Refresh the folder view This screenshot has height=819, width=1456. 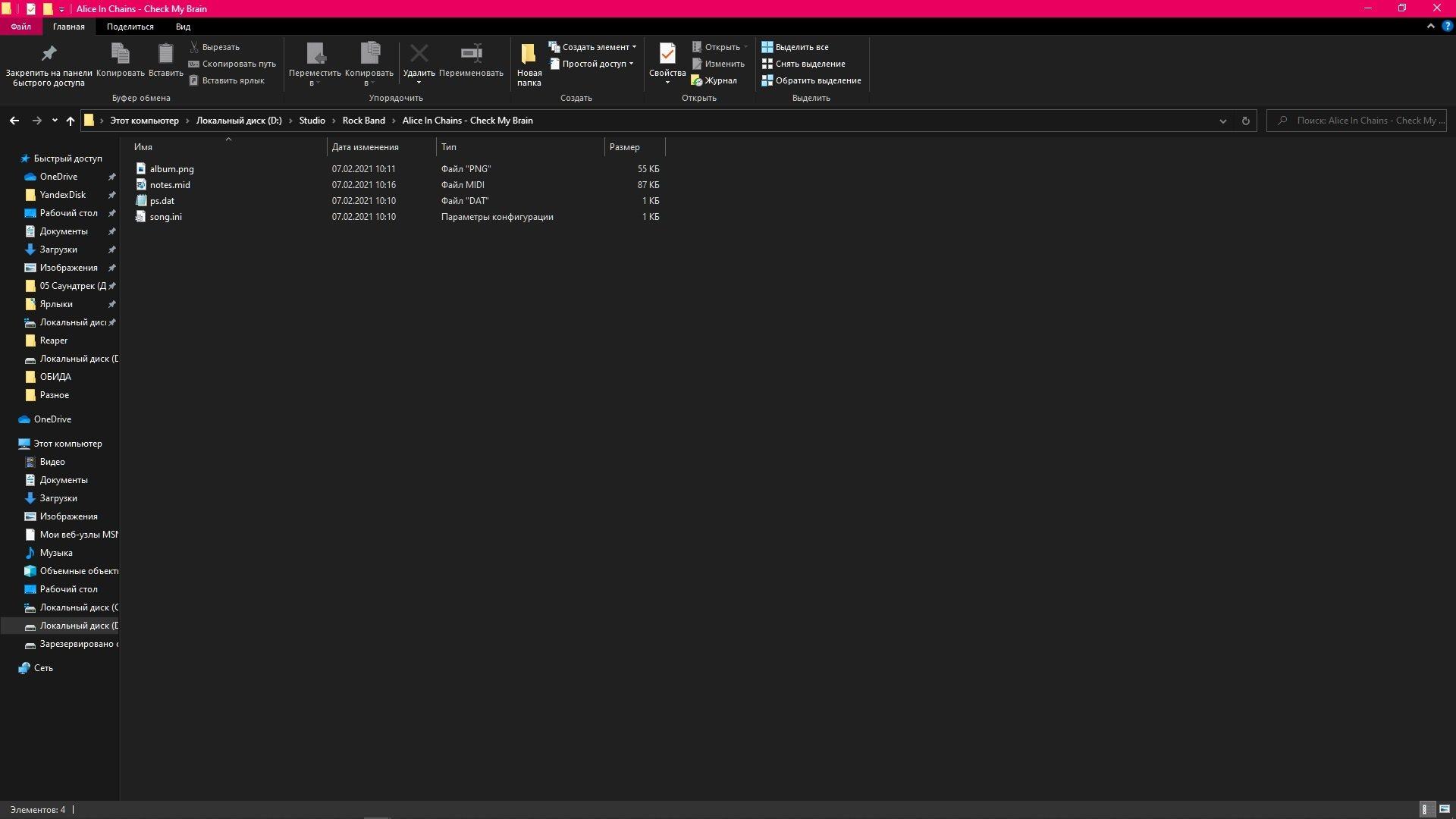coord(1245,121)
